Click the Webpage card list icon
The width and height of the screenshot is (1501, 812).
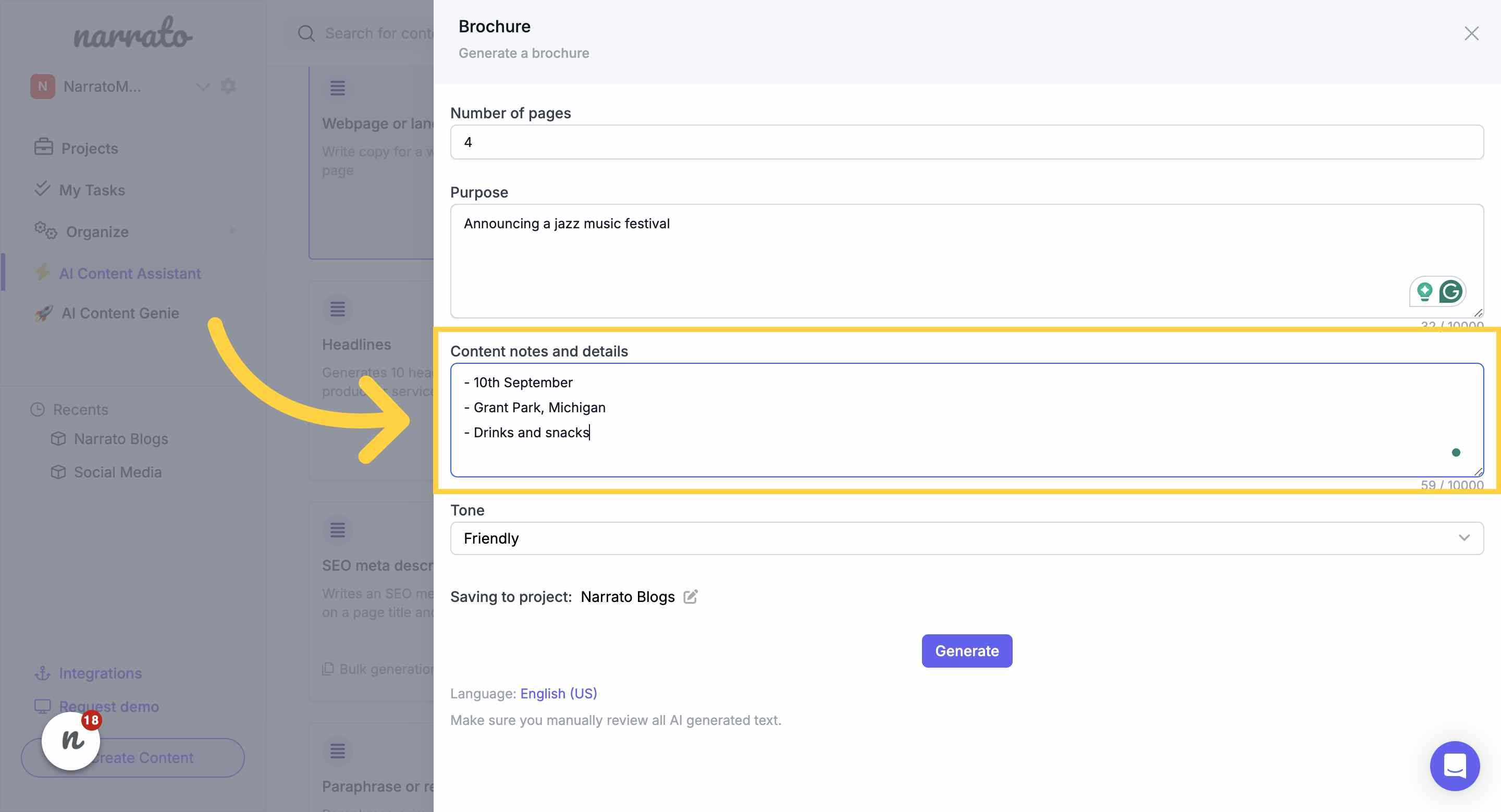coord(337,88)
